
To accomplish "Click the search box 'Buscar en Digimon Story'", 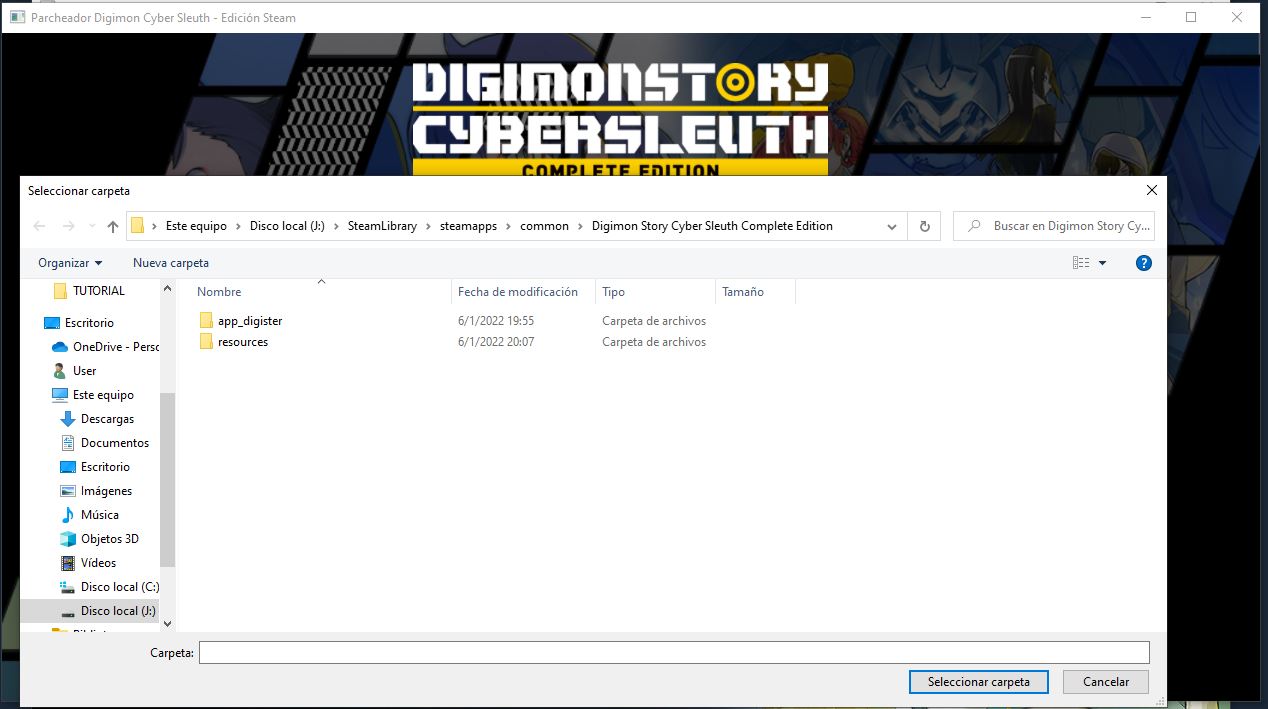I will [x=1054, y=226].
